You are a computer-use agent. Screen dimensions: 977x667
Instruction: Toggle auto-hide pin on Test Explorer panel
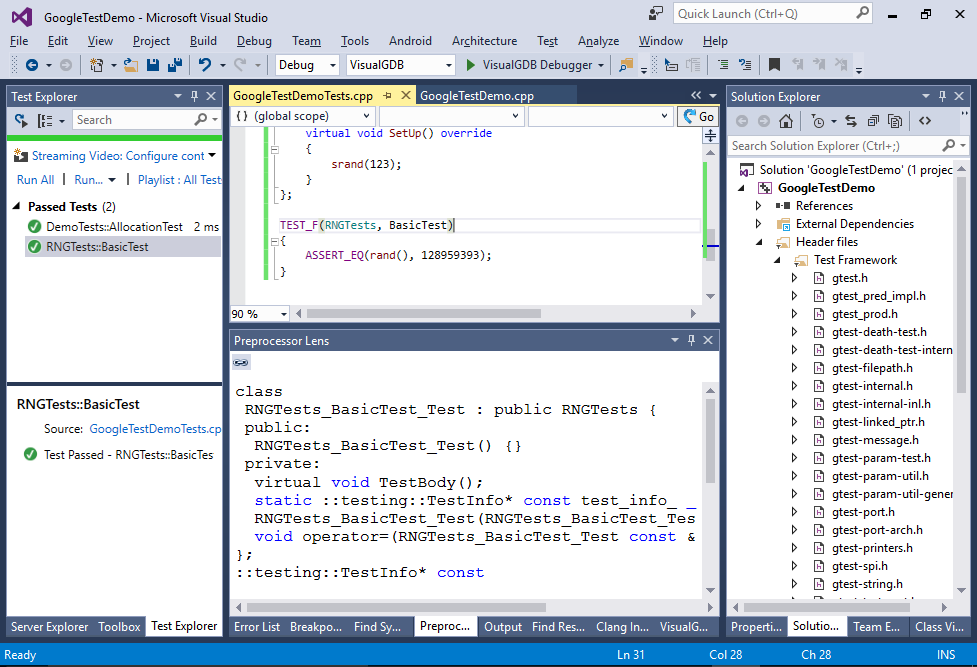pyautogui.click(x=194, y=96)
